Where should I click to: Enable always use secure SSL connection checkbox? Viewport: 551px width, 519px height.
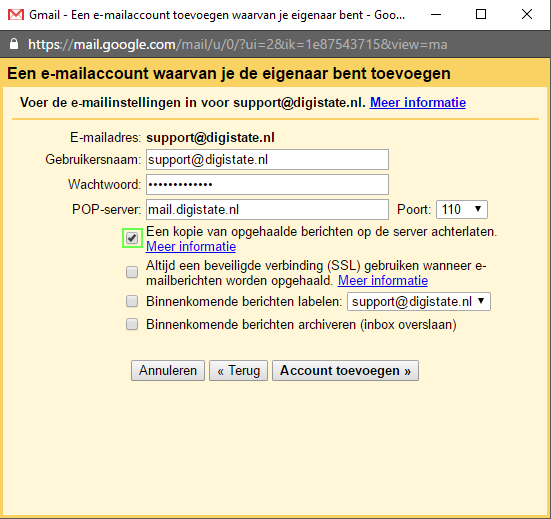pyautogui.click(x=132, y=272)
